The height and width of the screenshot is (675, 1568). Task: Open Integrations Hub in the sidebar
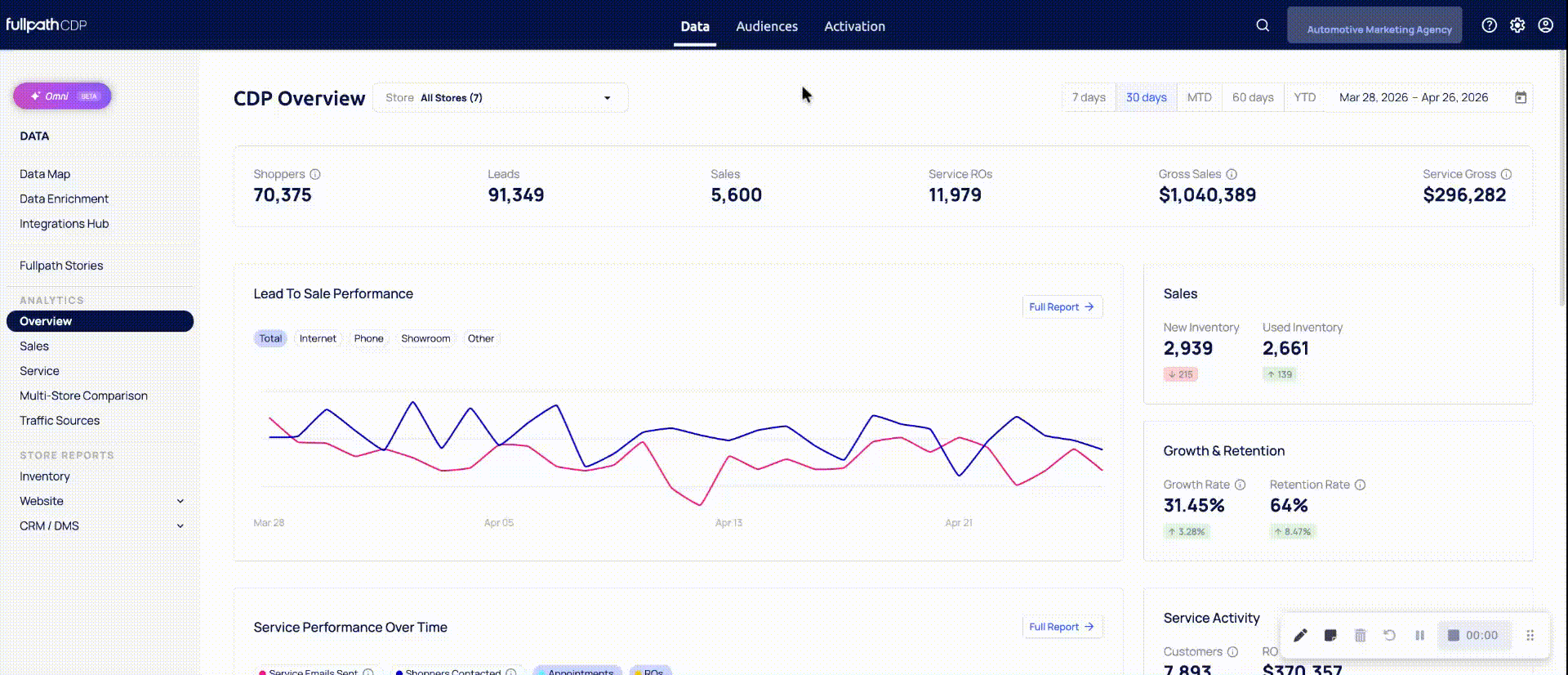coord(64,224)
